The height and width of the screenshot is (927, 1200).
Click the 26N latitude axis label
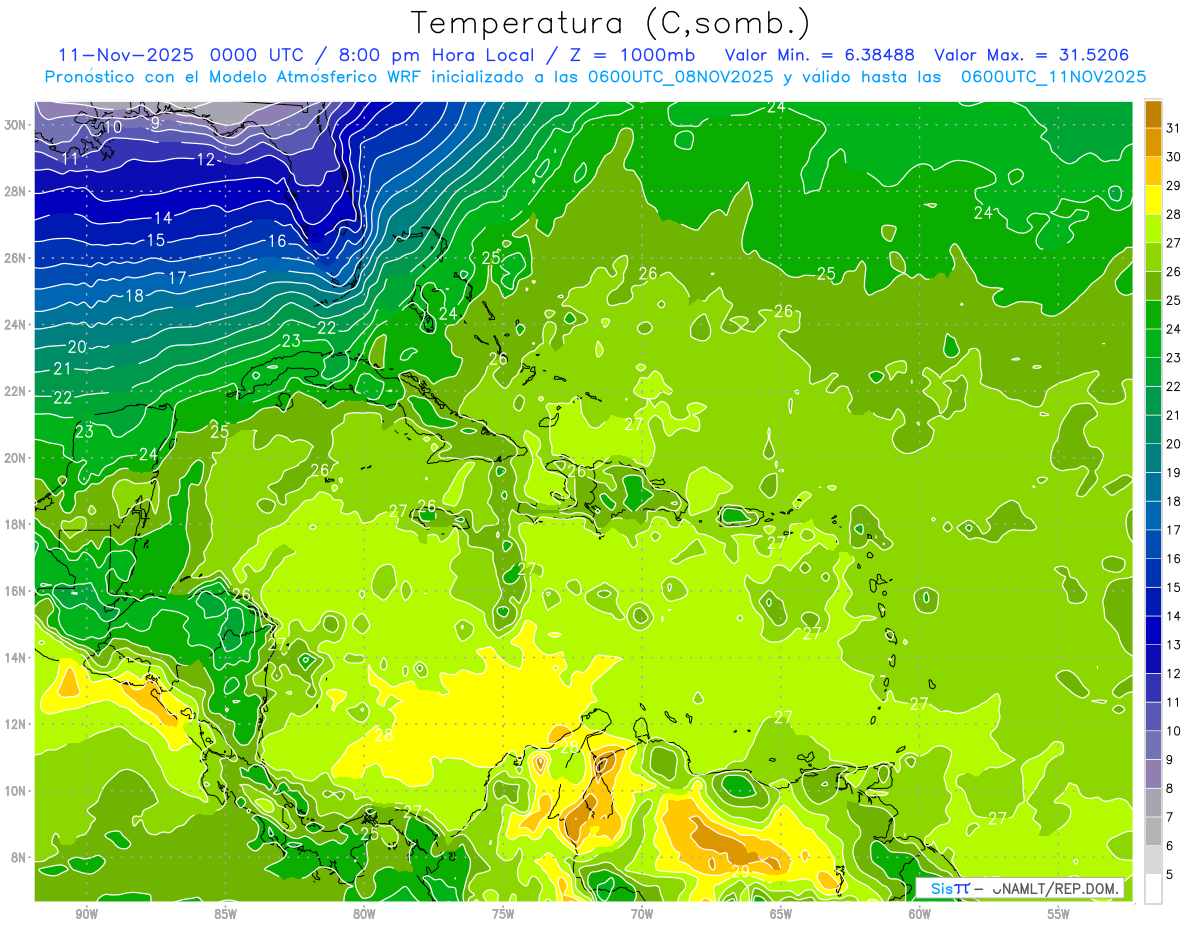click(15, 258)
